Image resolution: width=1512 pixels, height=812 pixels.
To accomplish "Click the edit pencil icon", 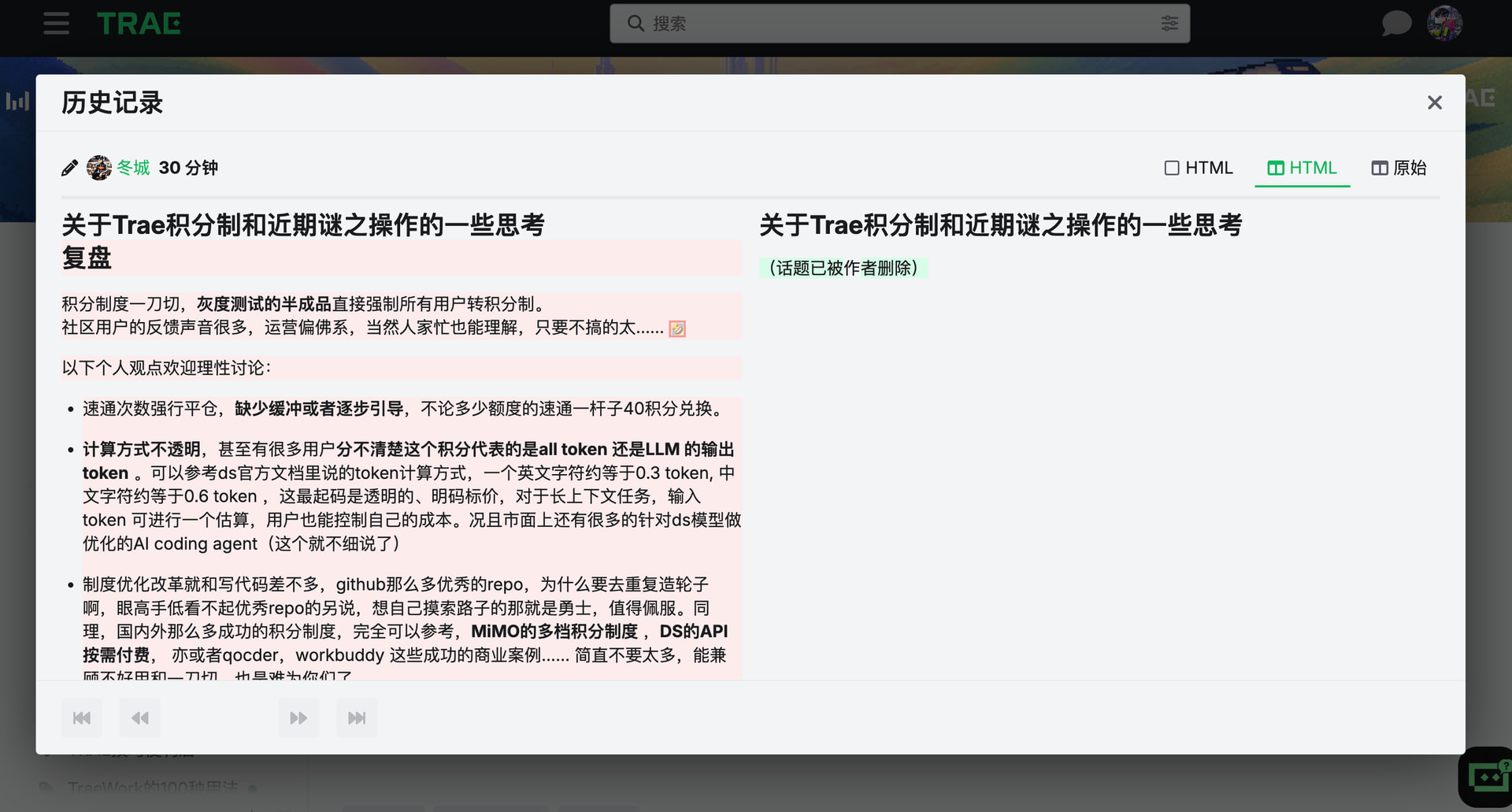I will tap(69, 168).
